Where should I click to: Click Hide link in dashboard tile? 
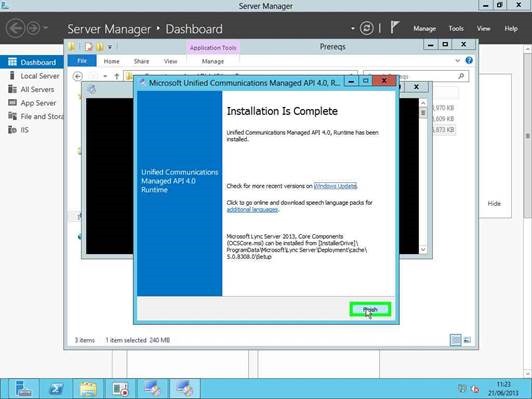tap(494, 204)
